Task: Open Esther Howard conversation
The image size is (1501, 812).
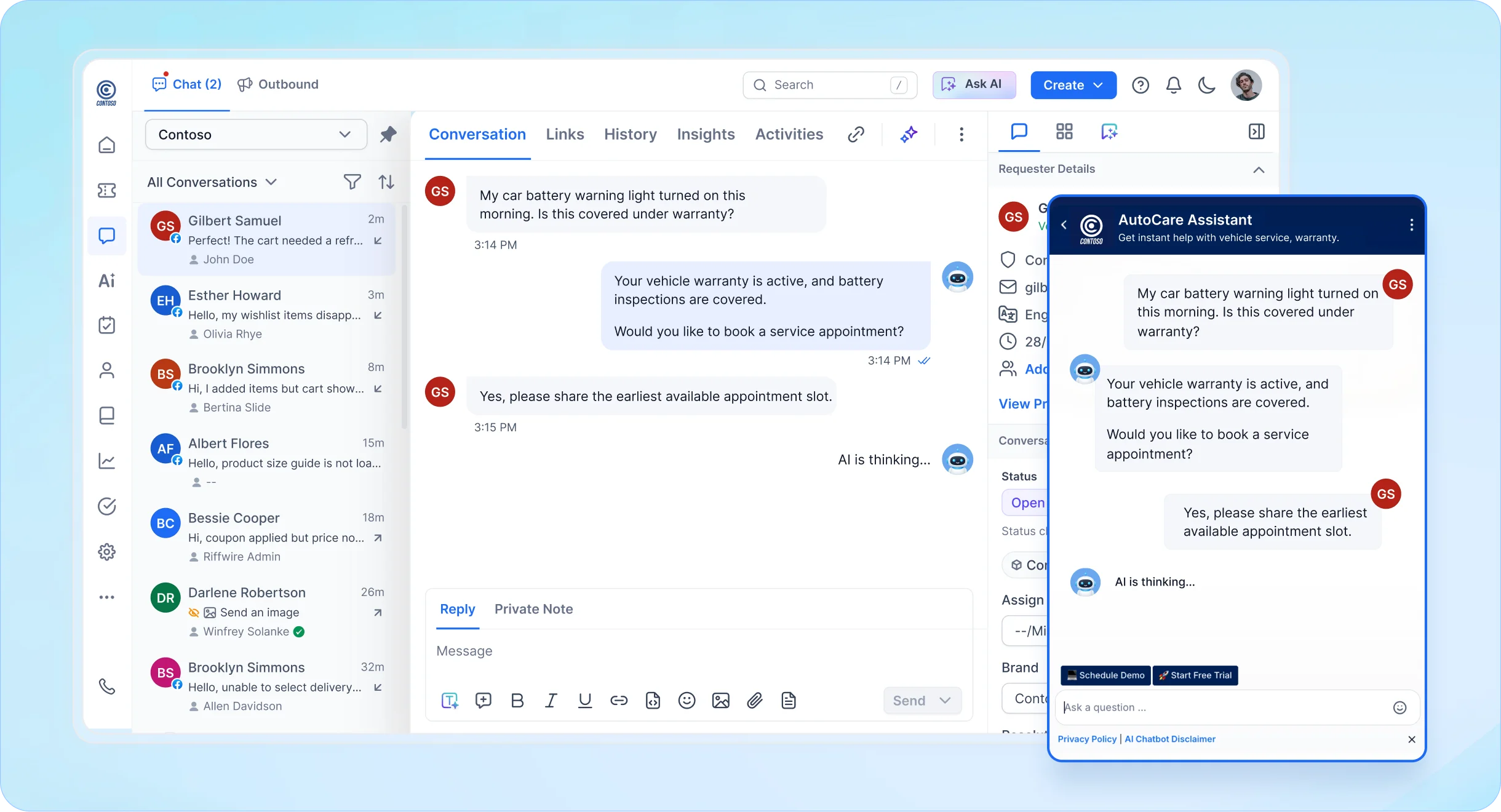Action: point(267,314)
